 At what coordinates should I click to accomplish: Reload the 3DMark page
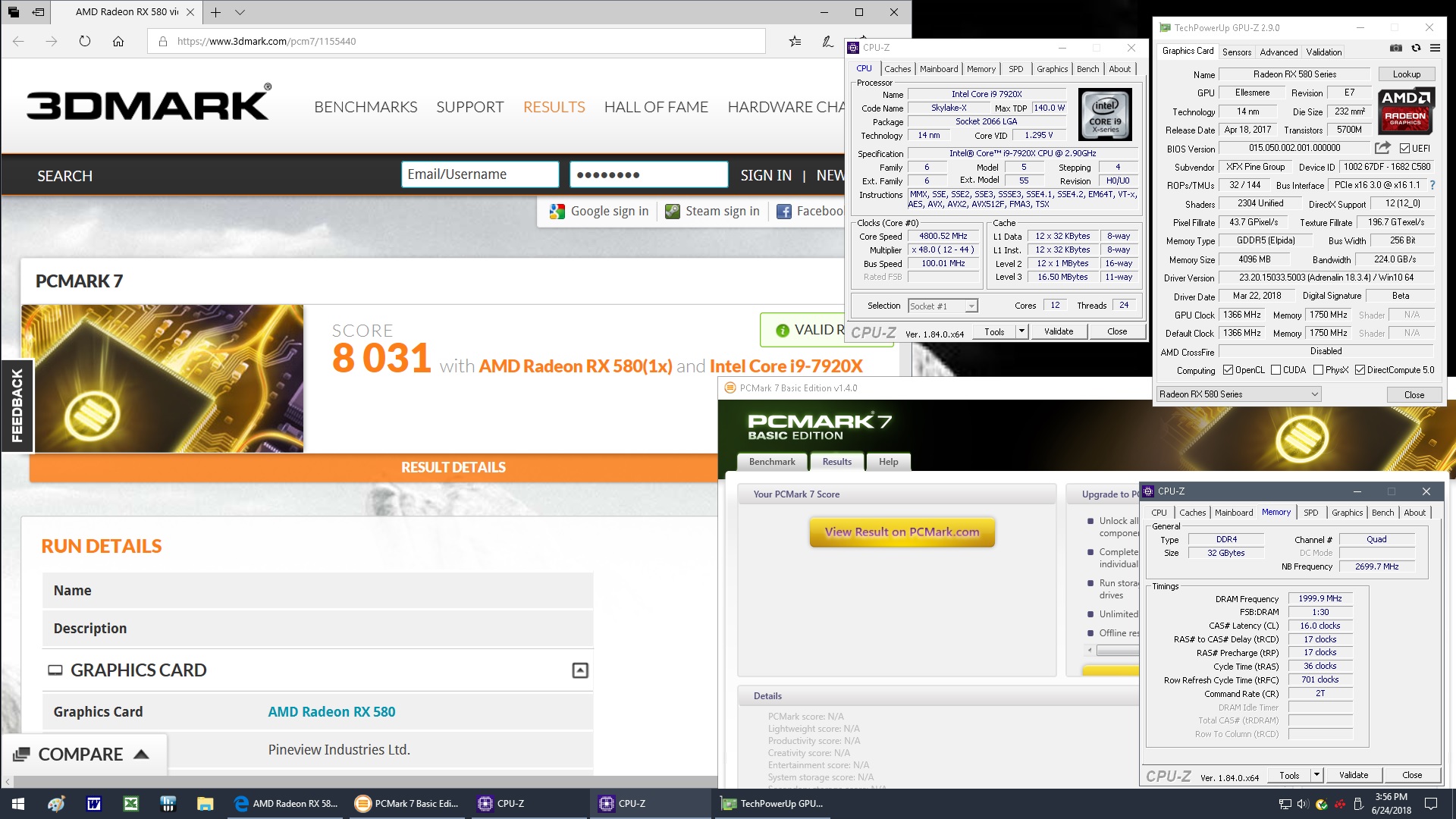(85, 42)
